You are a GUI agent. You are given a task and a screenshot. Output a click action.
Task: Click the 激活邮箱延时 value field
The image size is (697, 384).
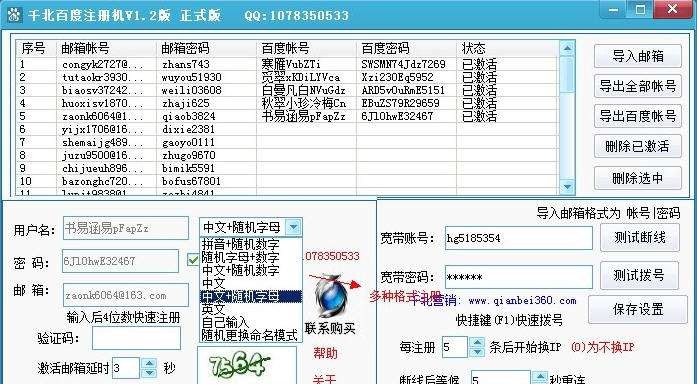point(127,368)
